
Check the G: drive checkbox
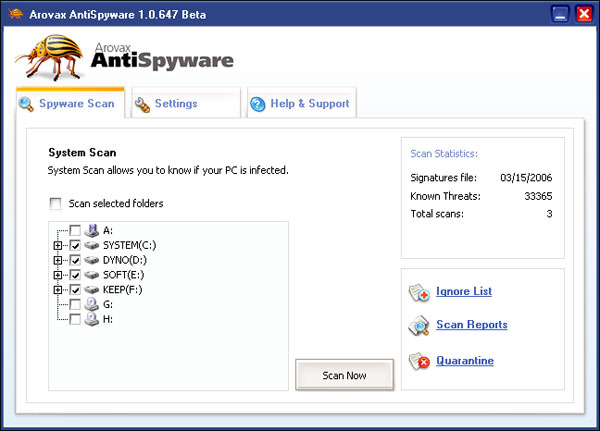tap(75, 305)
